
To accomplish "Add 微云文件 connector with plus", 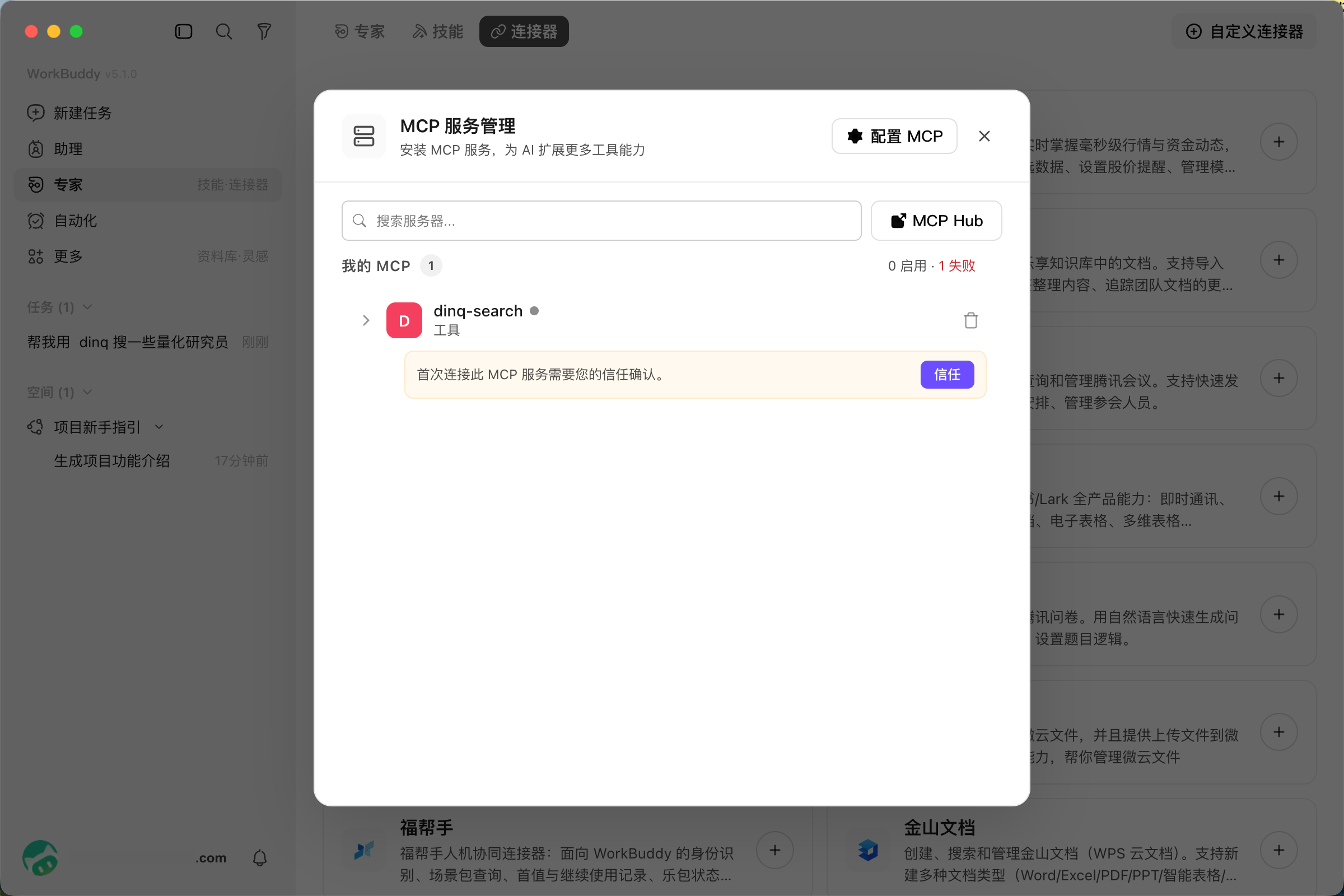I will click(1279, 732).
